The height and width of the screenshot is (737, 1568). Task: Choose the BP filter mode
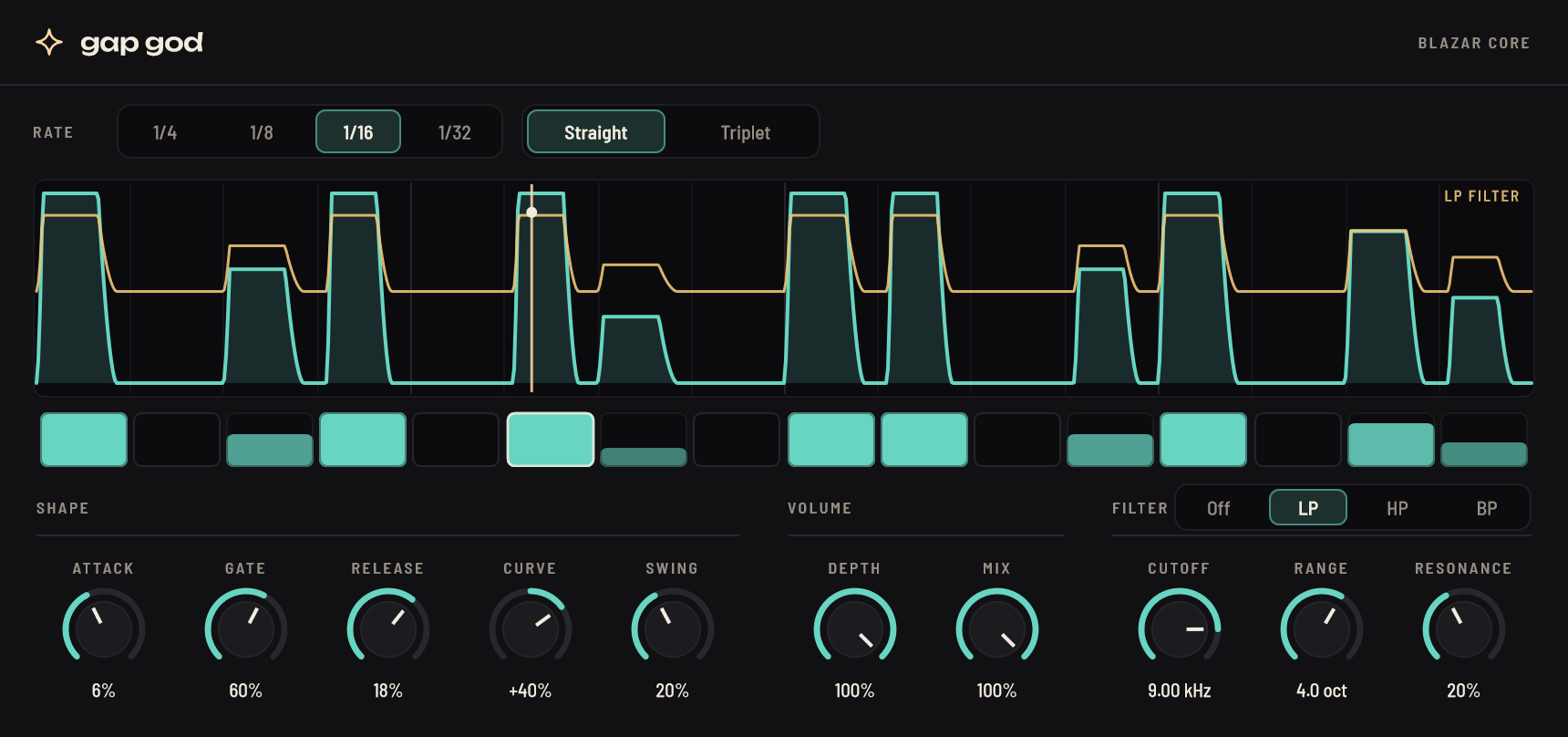(1487, 508)
